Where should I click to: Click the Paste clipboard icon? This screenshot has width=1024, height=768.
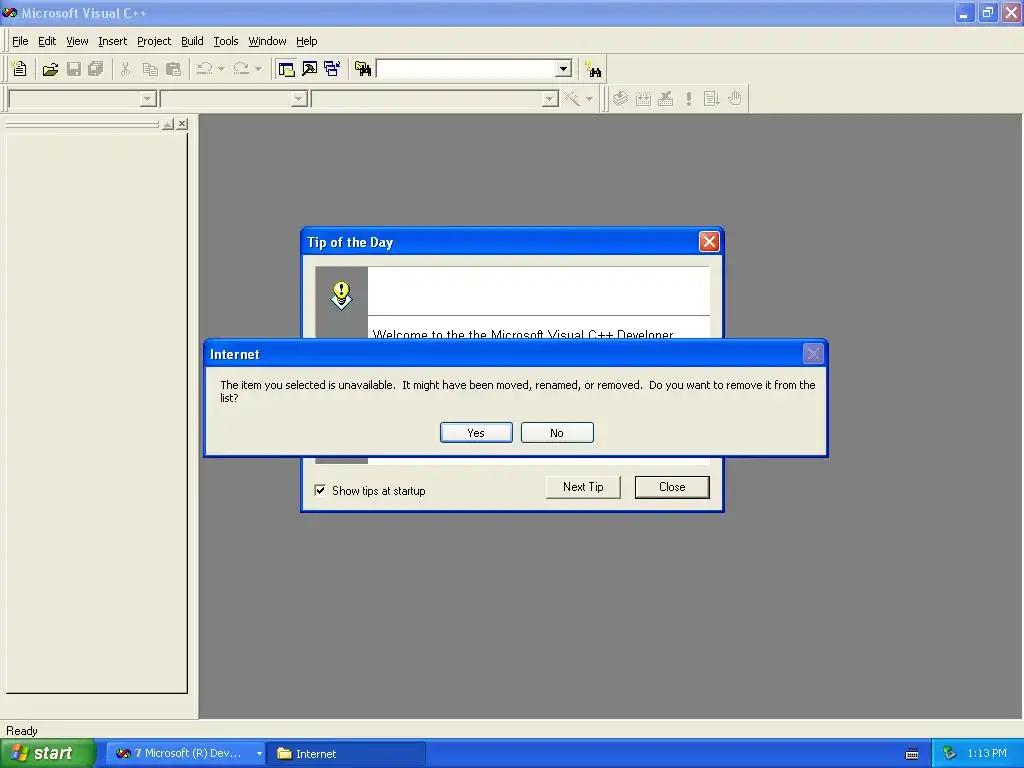(x=174, y=69)
